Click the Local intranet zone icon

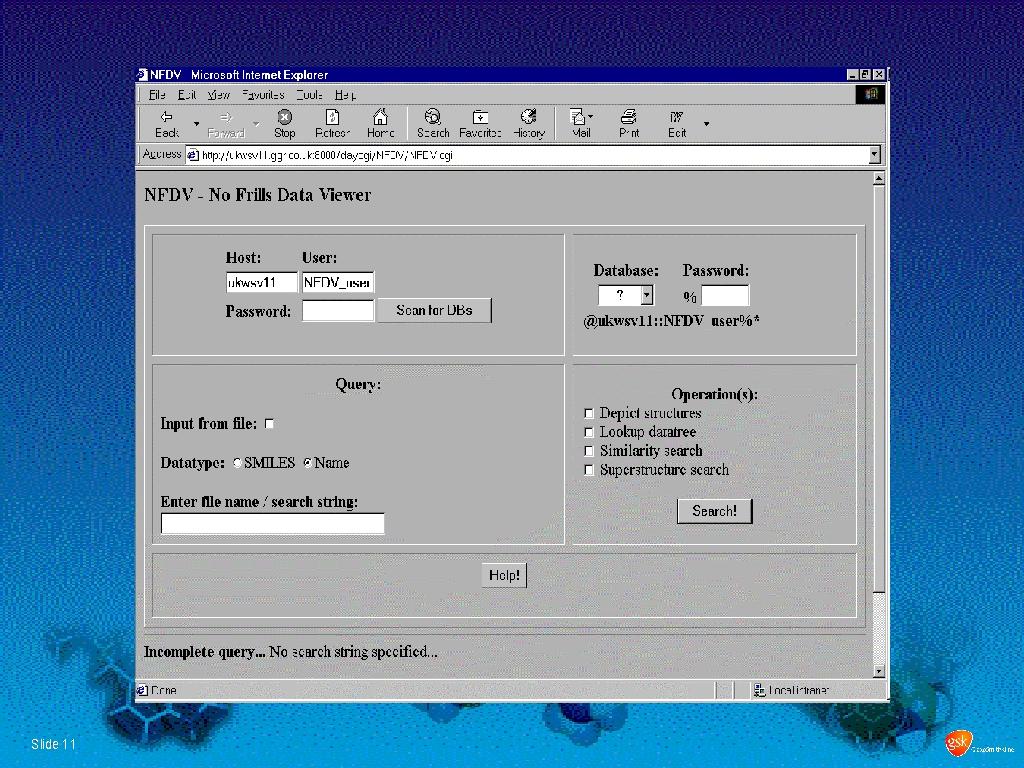click(759, 690)
